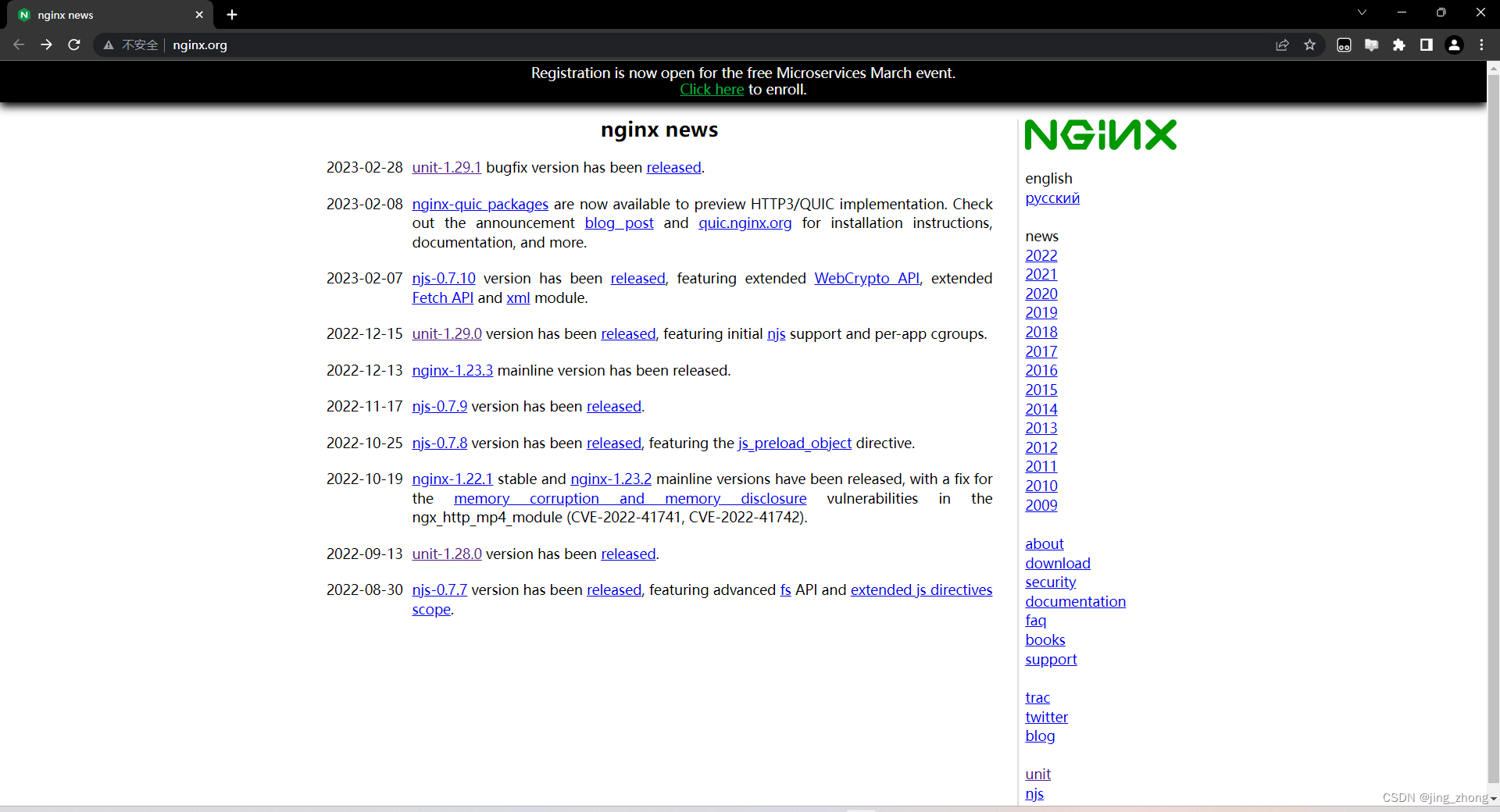Click the browser forward arrow
Screen dimensions: 1500x812
47,45
